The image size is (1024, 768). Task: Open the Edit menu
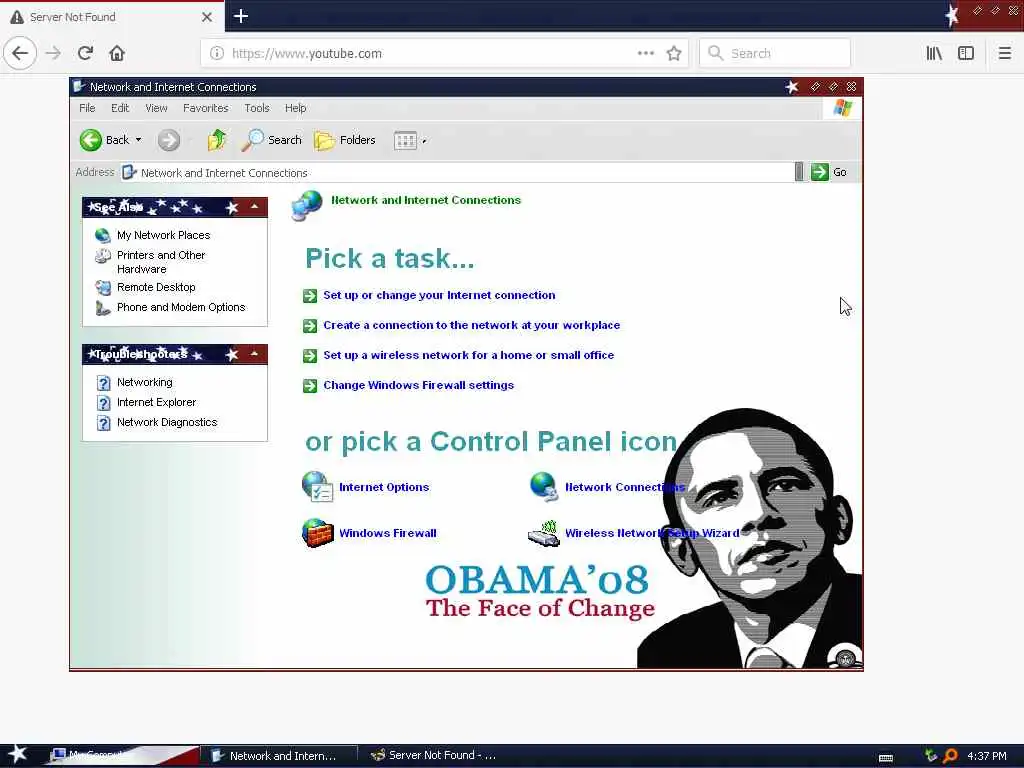coord(120,108)
